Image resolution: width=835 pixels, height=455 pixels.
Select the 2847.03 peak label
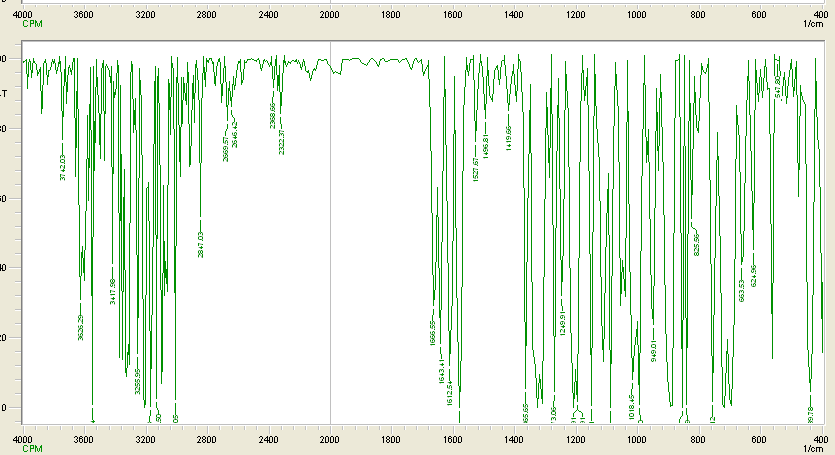click(201, 244)
